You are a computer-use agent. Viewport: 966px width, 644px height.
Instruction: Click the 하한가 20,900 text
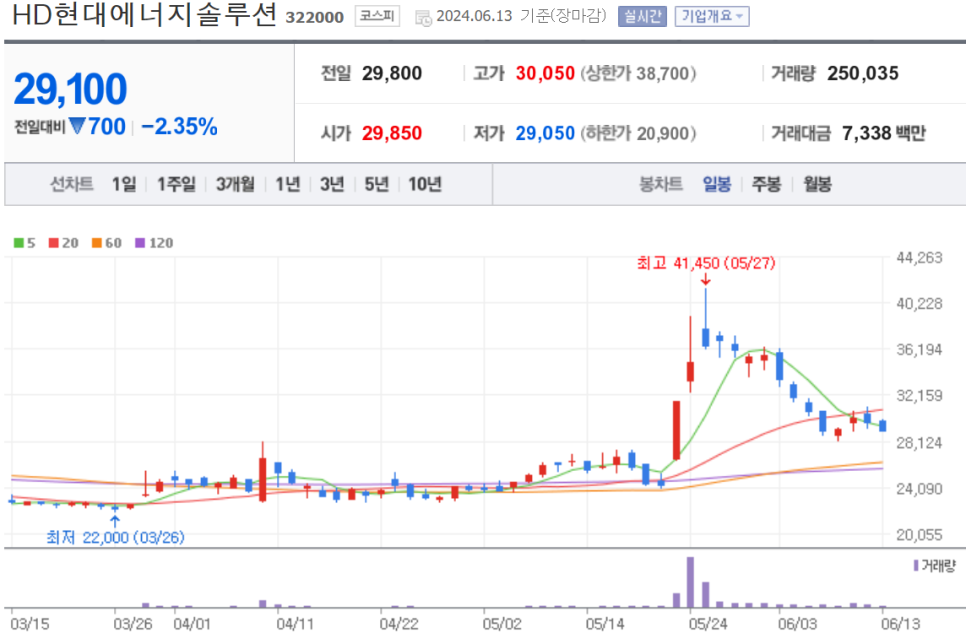pyautogui.click(x=638, y=133)
